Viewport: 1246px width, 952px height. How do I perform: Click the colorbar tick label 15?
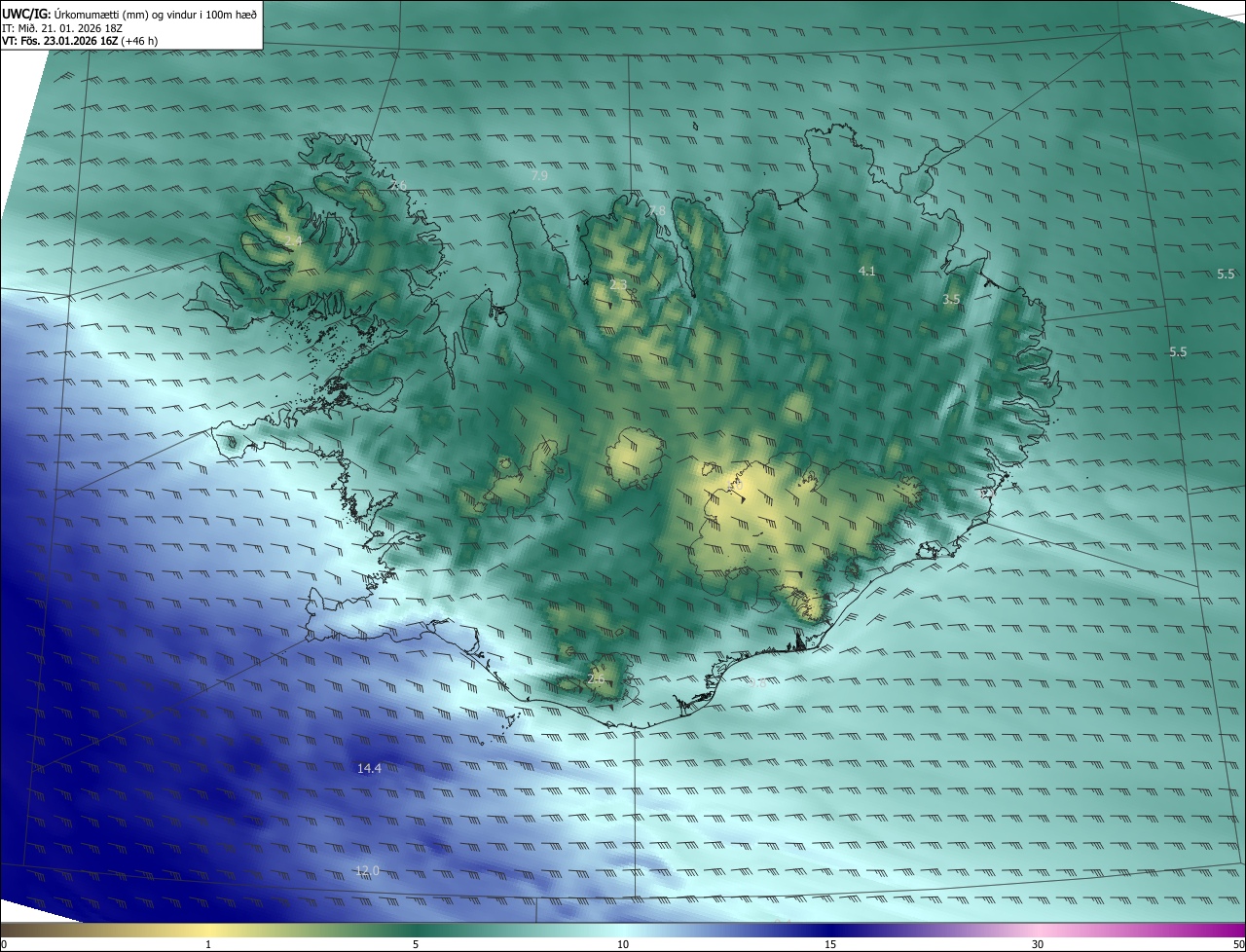[830, 944]
